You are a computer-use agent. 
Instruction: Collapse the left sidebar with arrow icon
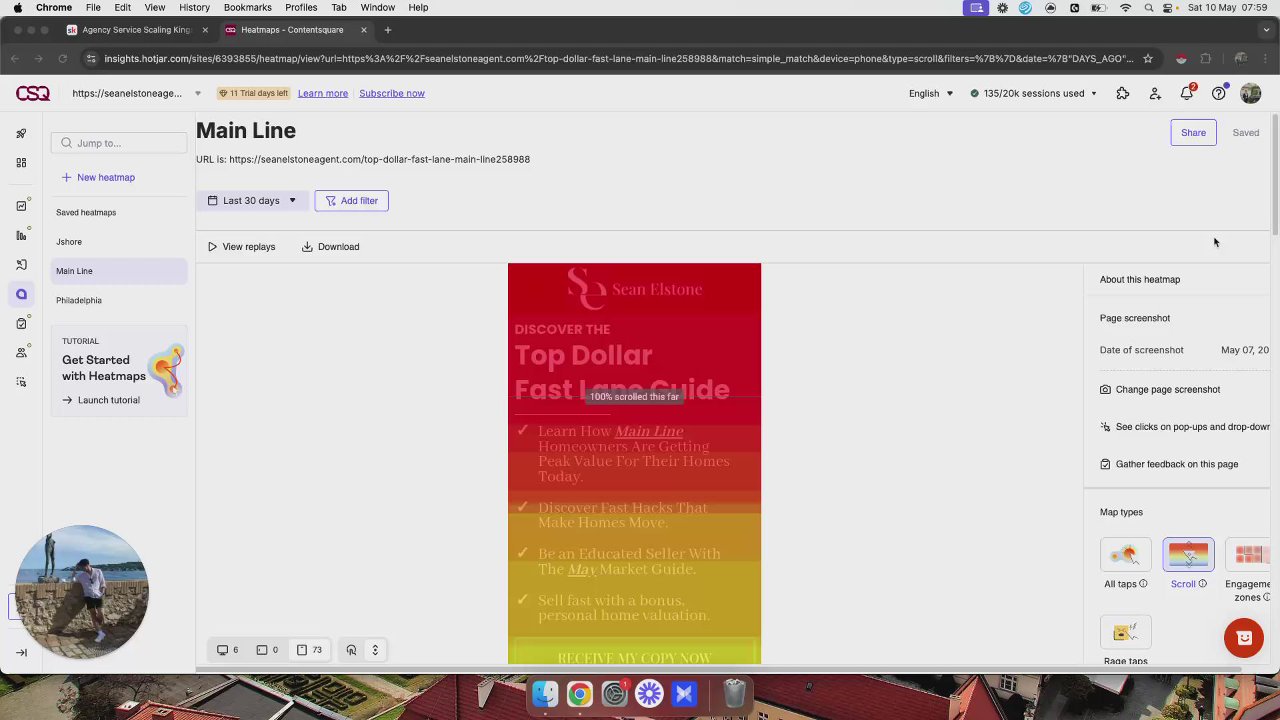coord(21,652)
